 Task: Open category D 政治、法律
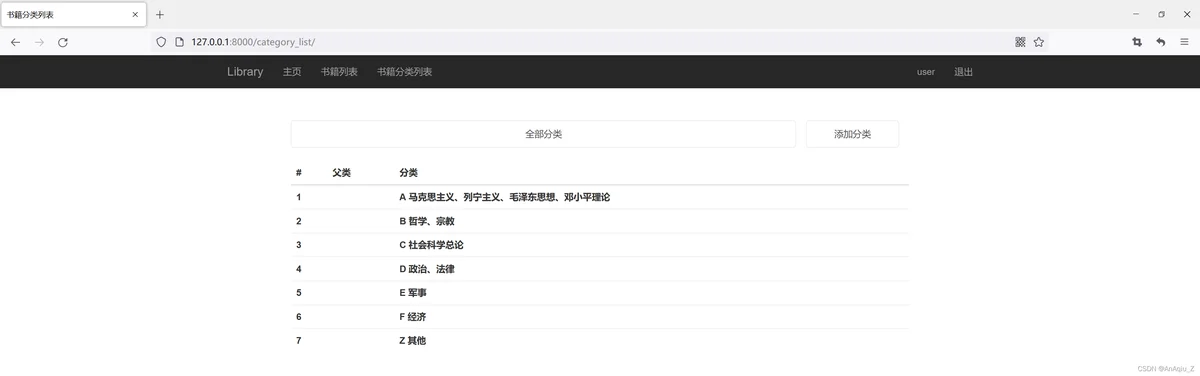pos(427,269)
